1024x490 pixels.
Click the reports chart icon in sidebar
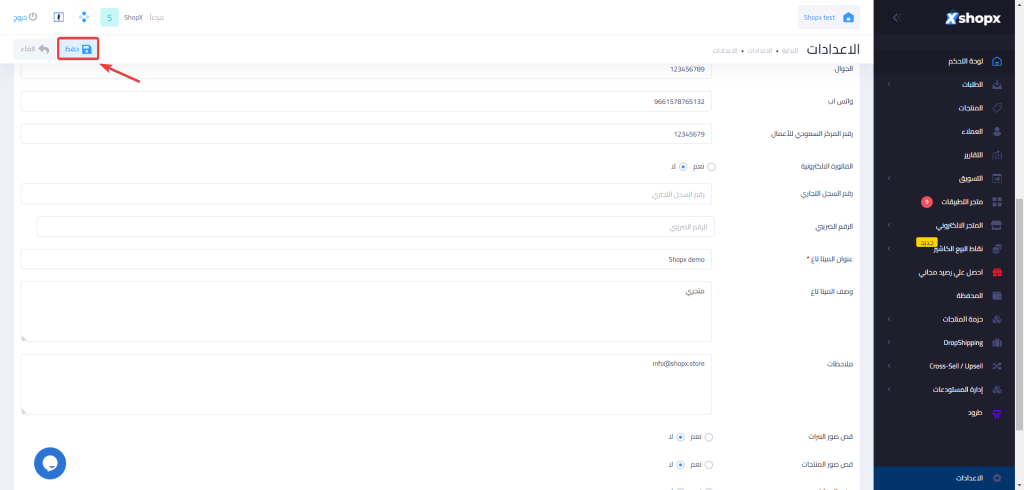(996, 155)
